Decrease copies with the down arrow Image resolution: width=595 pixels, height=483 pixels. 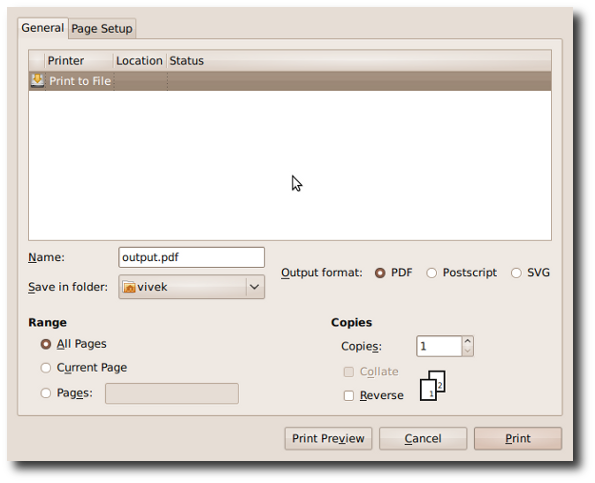(468, 351)
